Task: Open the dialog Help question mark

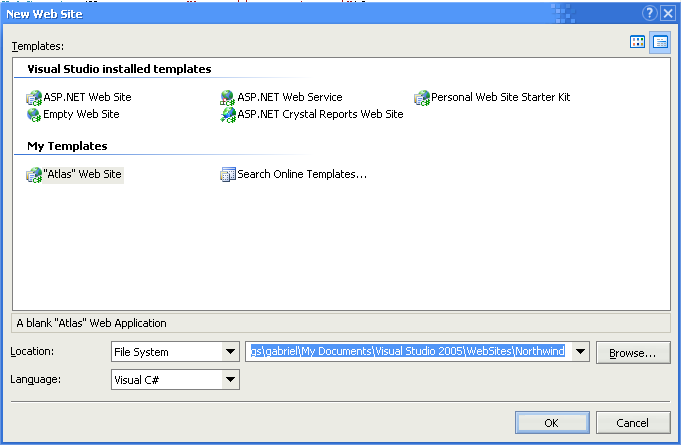Action: (649, 13)
